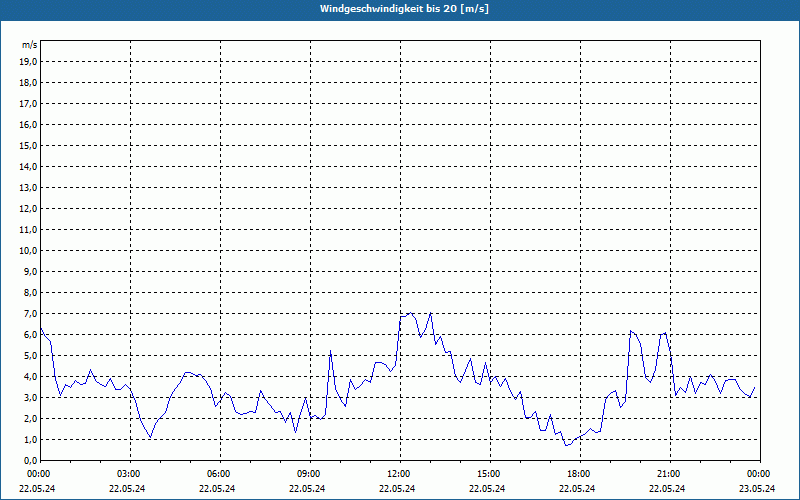Pick the '2,0' y-axis label
The image size is (800, 500).
[31, 418]
